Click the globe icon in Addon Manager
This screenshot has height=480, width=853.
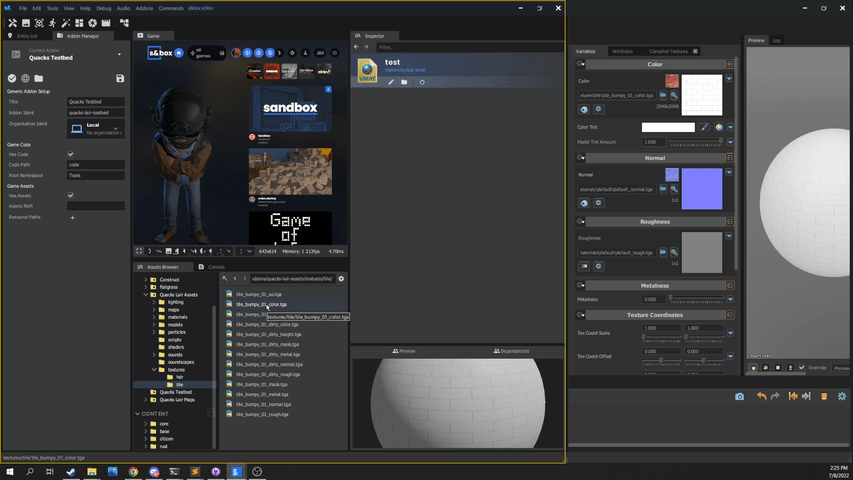click(x=25, y=78)
